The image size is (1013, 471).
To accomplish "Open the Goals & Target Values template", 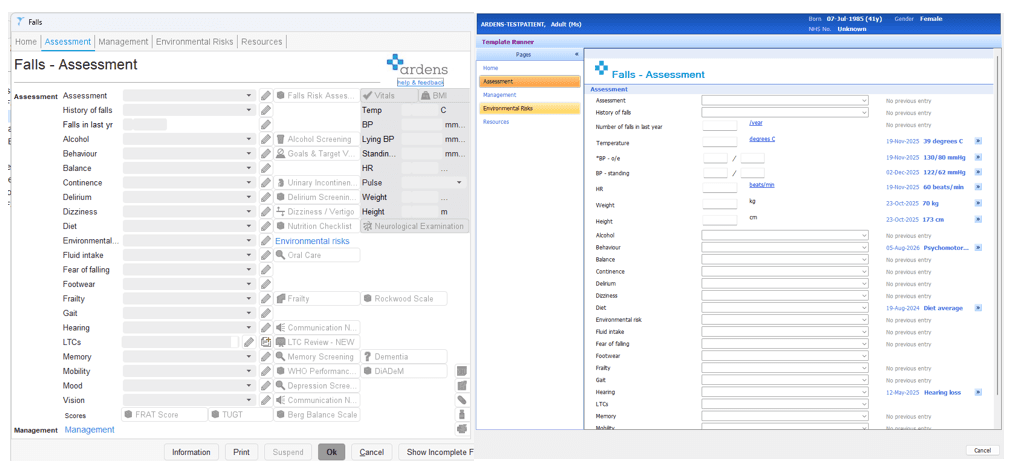I will point(317,154).
